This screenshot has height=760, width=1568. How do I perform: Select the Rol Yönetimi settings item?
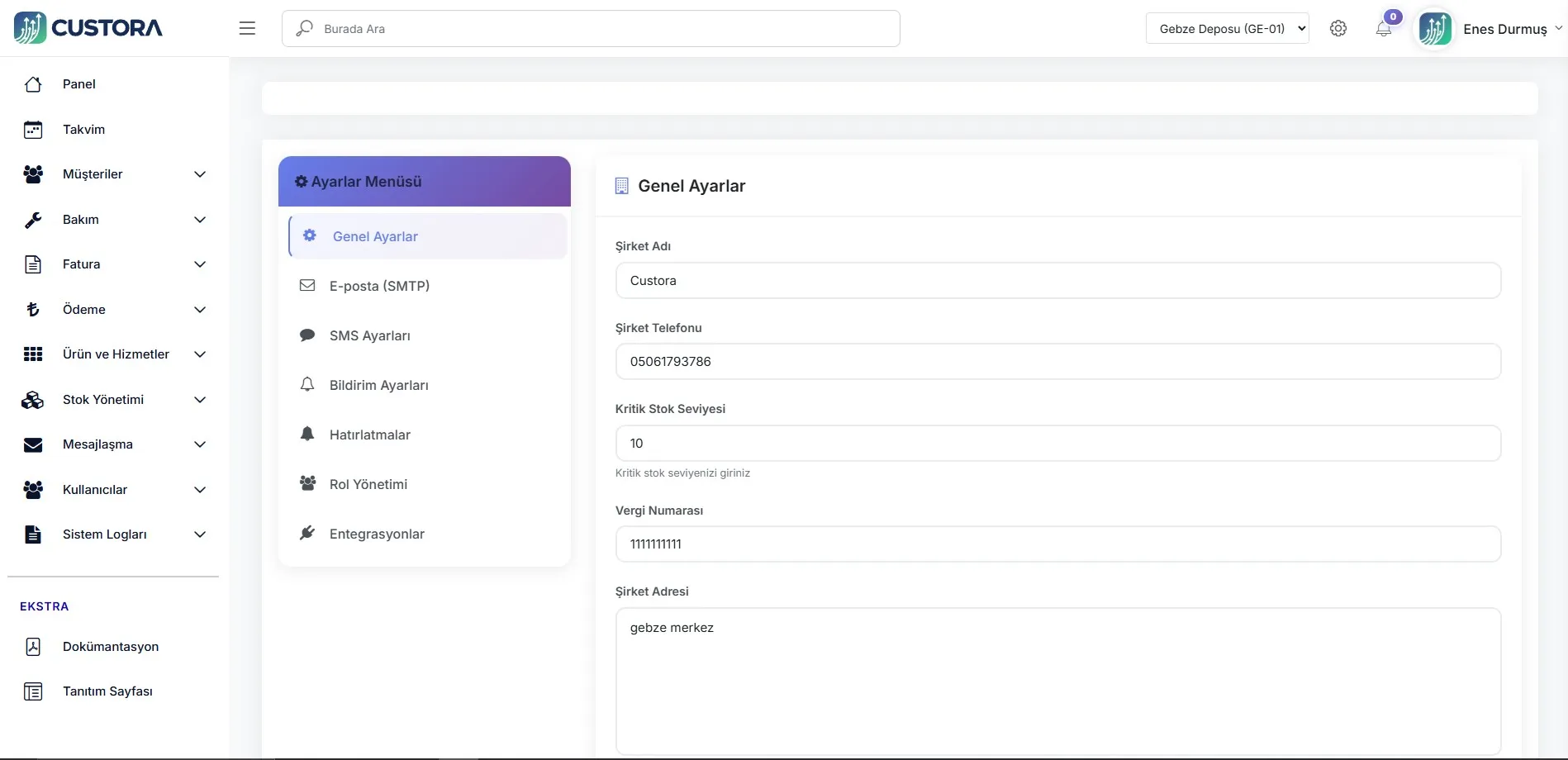pos(368,484)
